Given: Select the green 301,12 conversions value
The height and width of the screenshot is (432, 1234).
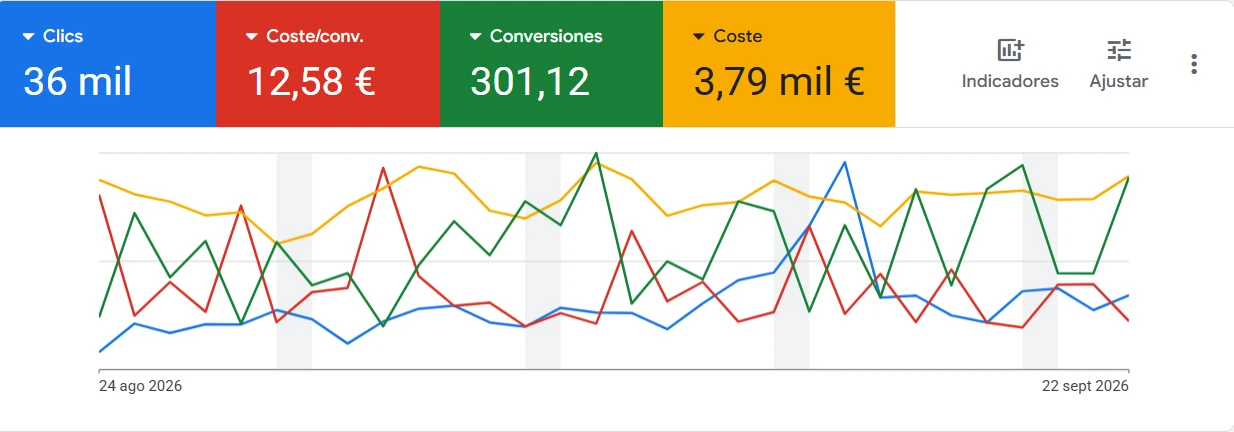Looking at the screenshot, I should [530, 82].
